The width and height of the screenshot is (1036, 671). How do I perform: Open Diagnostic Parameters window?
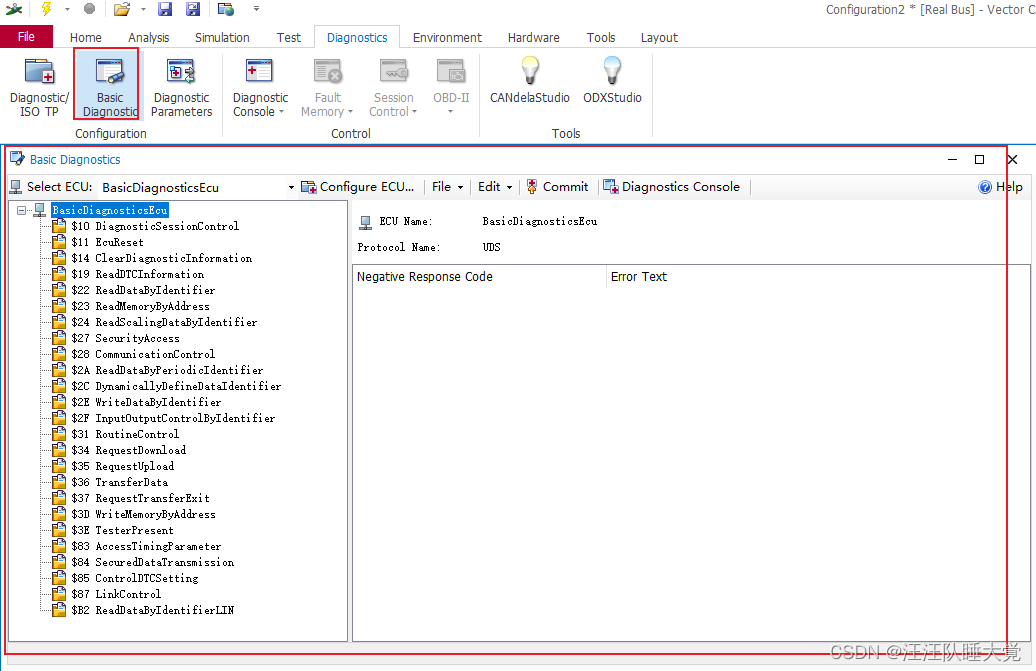(x=181, y=88)
